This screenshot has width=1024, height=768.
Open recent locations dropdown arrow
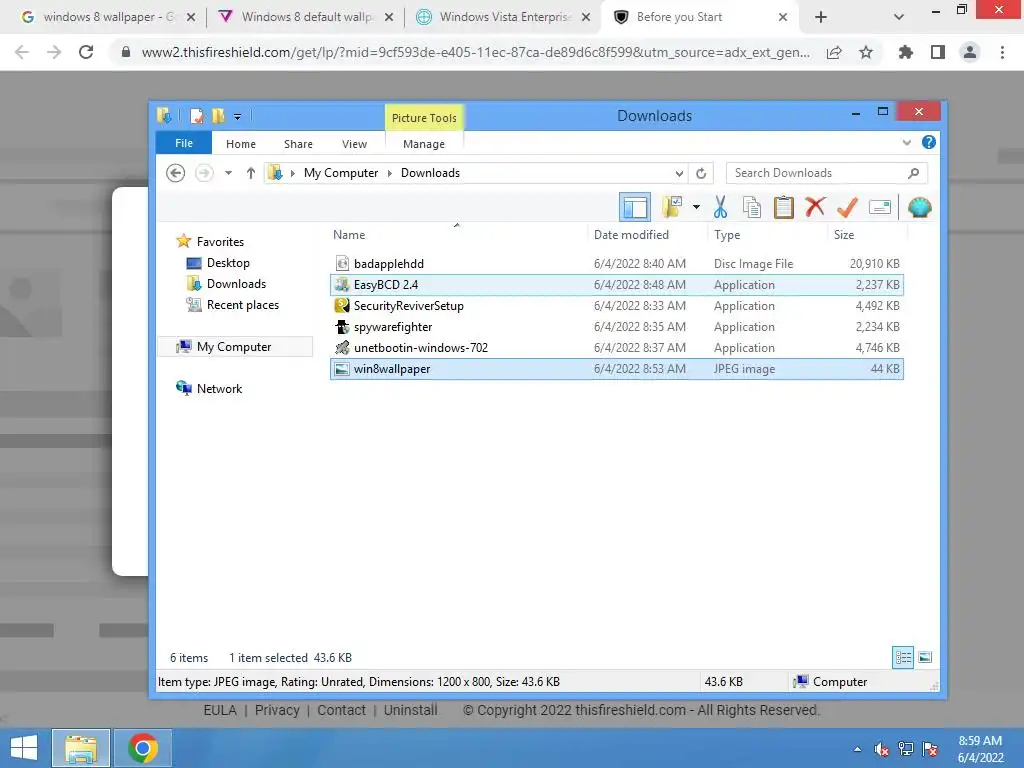228,173
